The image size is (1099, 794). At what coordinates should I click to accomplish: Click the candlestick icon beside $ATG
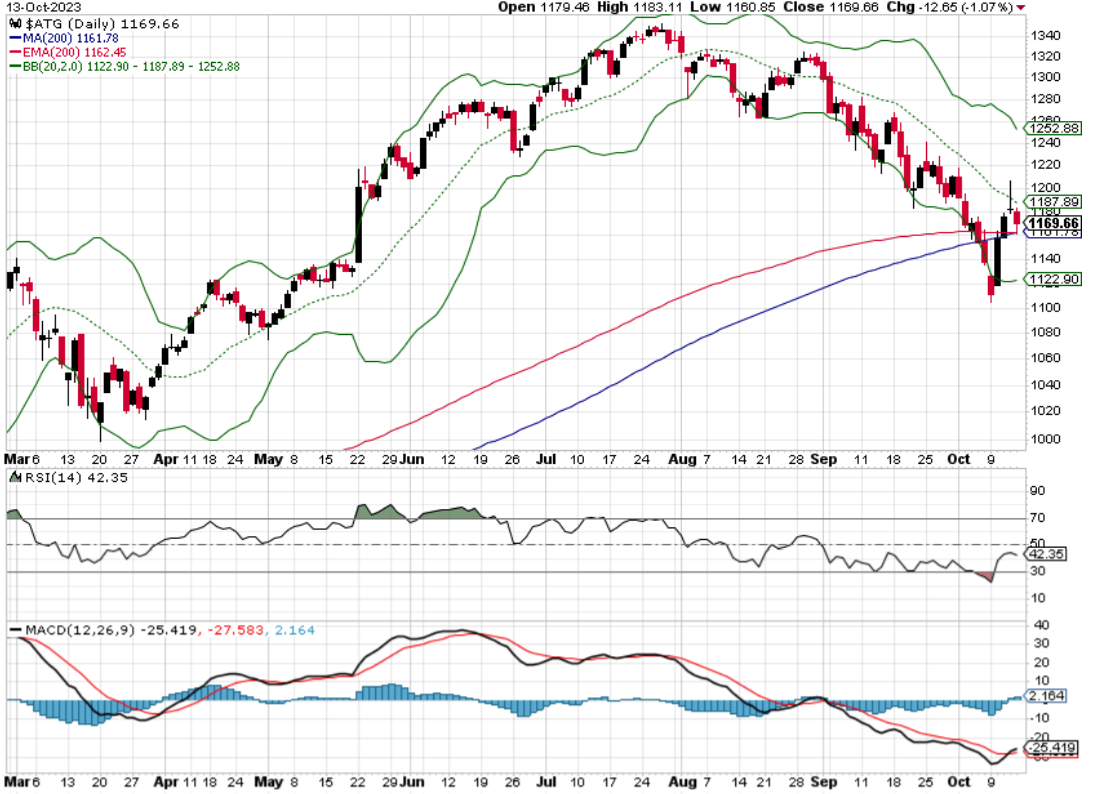click(x=15, y=24)
